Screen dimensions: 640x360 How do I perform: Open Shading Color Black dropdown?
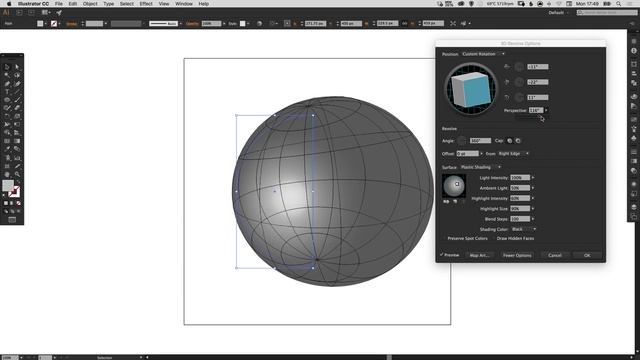(x=524, y=229)
